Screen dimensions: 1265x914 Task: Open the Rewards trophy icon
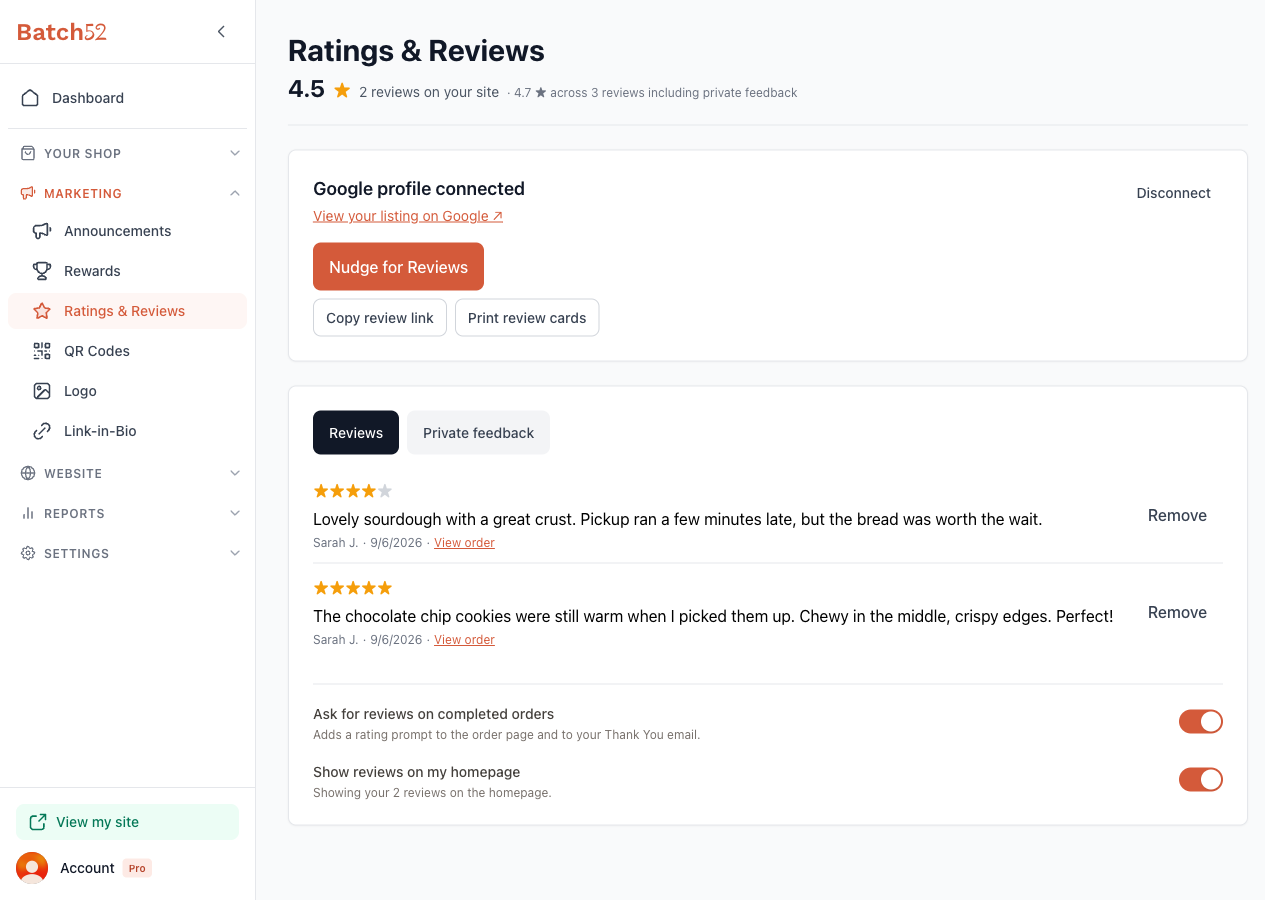click(x=42, y=271)
